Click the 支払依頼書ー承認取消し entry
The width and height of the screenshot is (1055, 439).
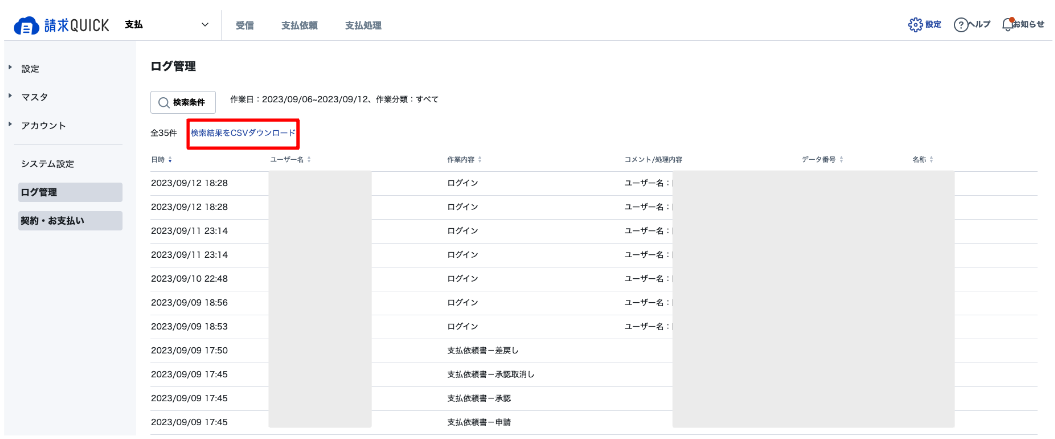(x=490, y=374)
